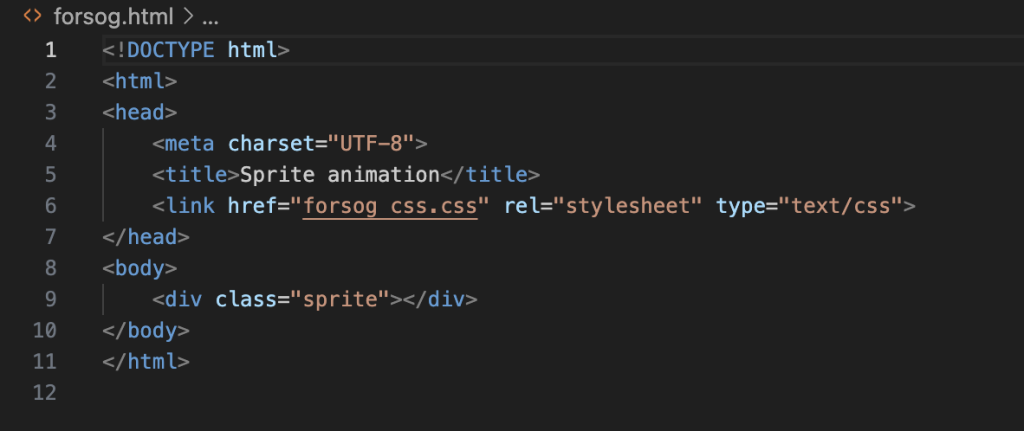Place cursor in Sprite animation title text
The image size is (1024, 431).
(x=340, y=175)
